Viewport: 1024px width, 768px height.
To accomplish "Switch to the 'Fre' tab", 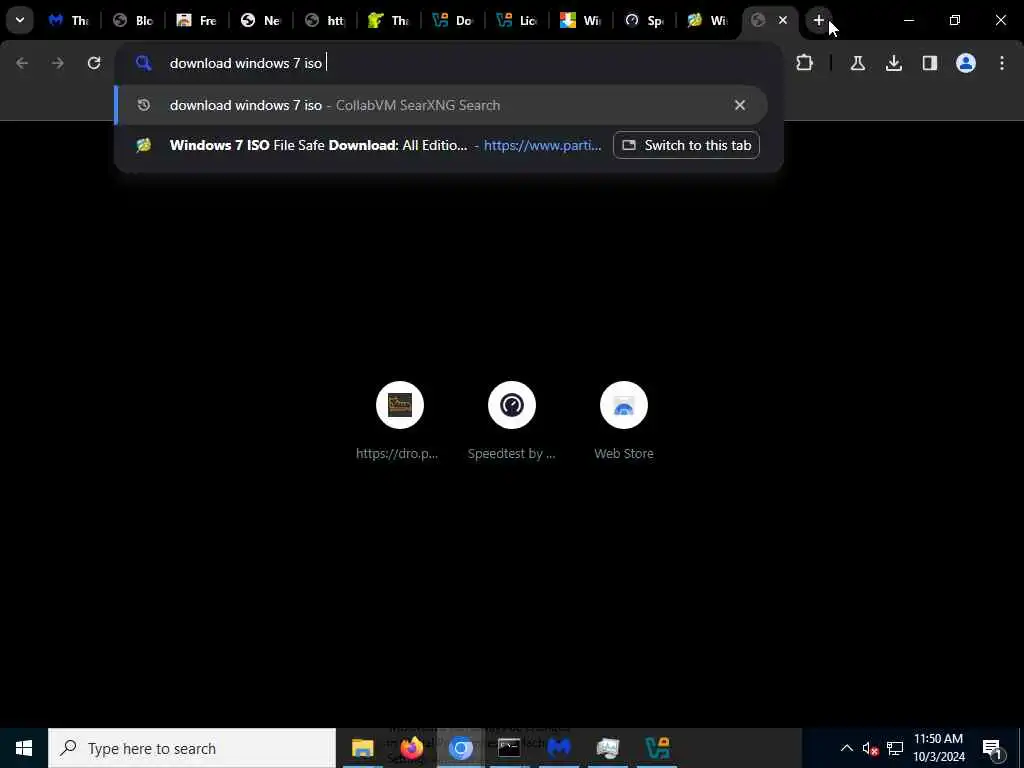I will coord(197,21).
